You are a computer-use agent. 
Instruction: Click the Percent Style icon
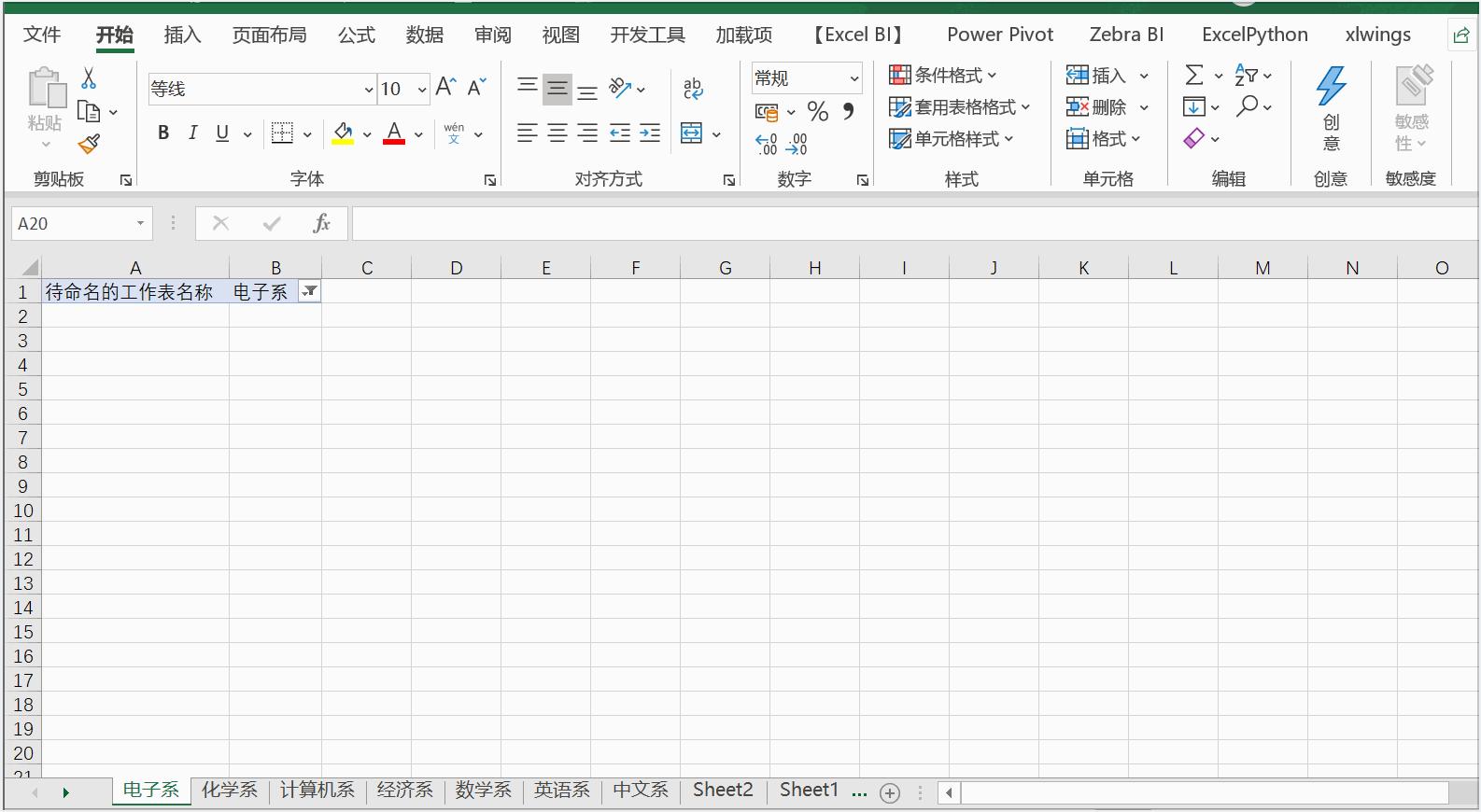[818, 112]
